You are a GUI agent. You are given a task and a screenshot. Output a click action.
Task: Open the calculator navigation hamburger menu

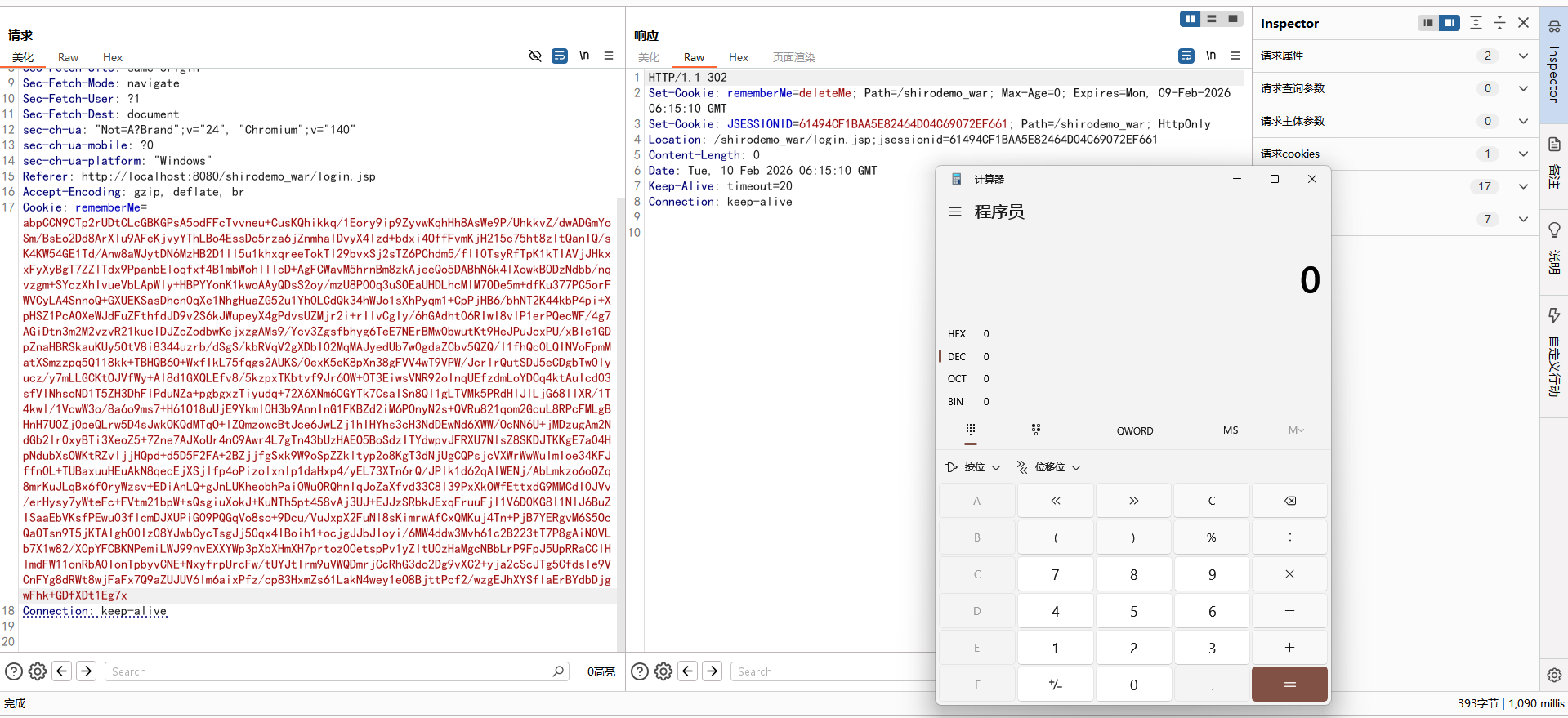(954, 212)
